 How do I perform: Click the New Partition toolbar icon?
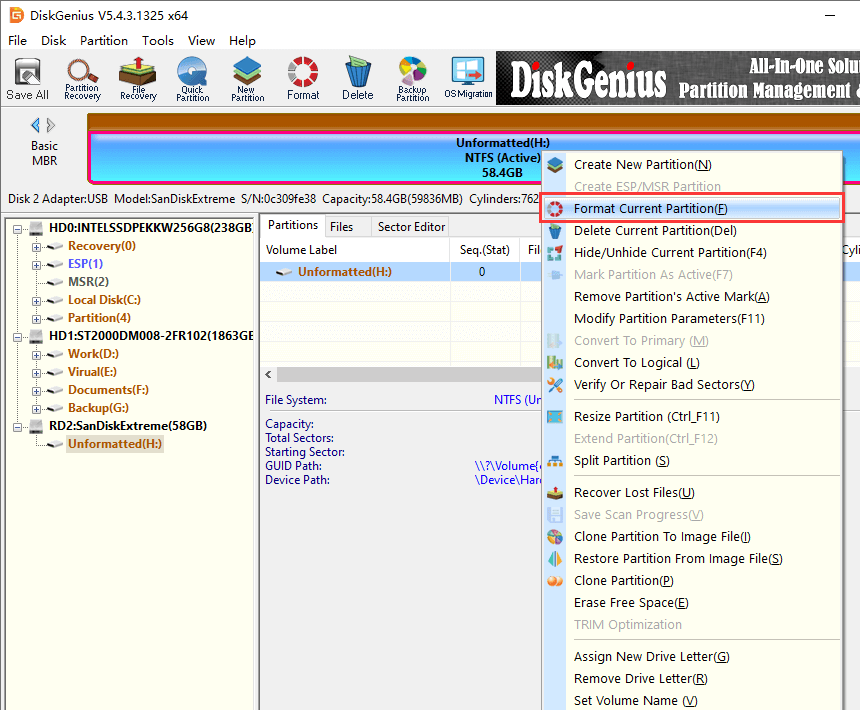point(247,78)
